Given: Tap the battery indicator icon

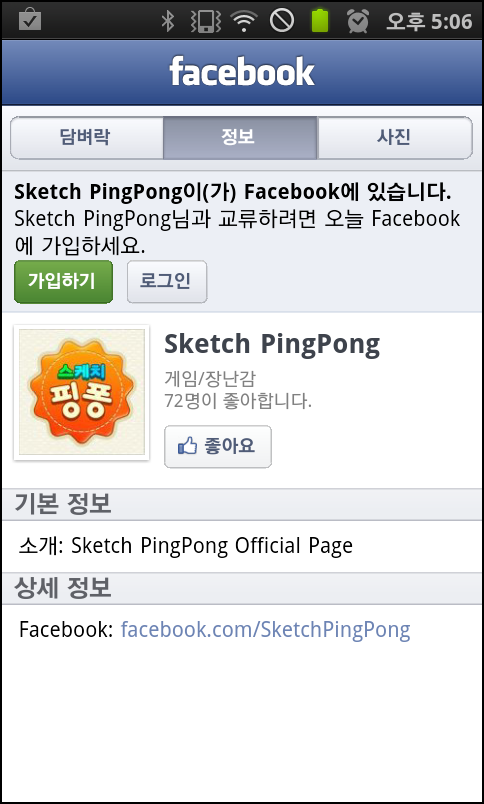Looking at the screenshot, I should pyautogui.click(x=320, y=21).
